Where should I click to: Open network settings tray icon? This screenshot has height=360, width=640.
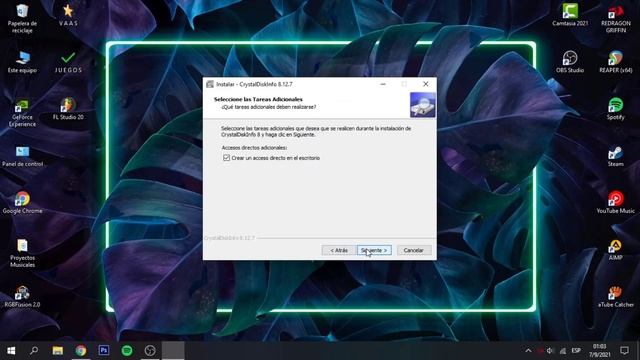[x=563, y=351]
